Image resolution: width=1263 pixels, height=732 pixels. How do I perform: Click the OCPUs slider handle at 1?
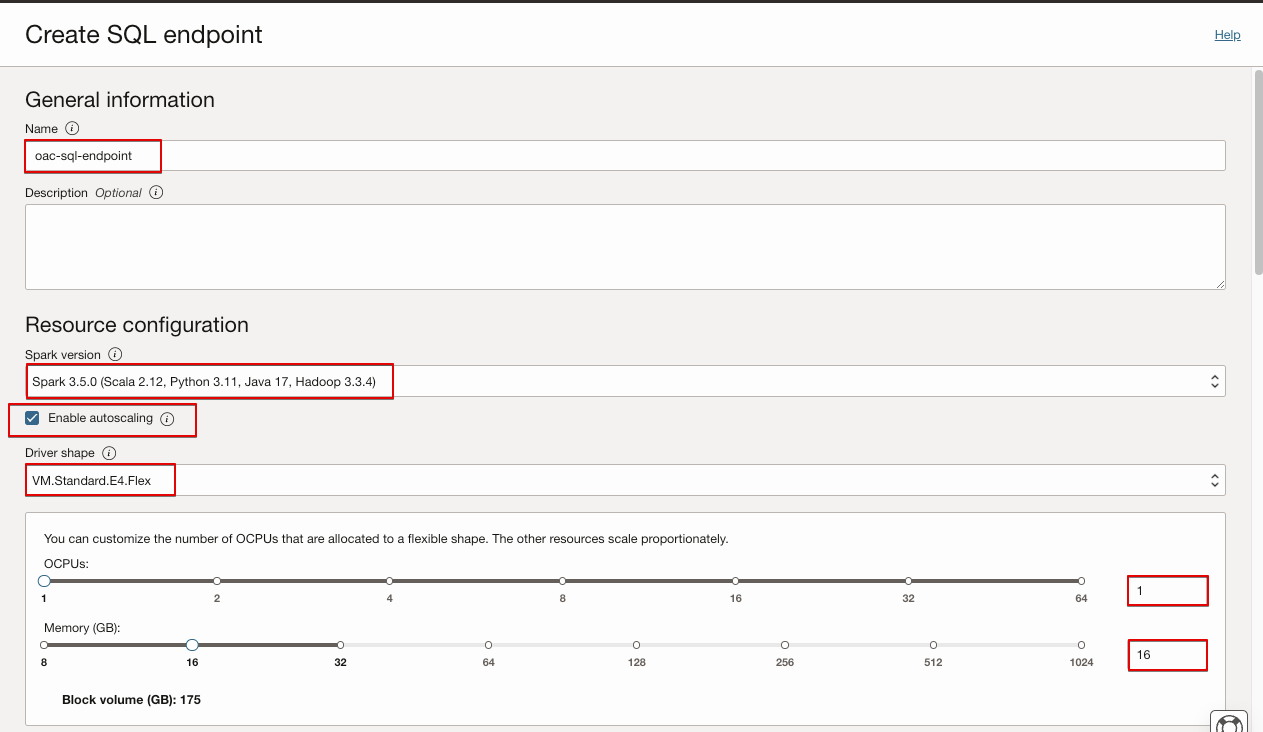pyautogui.click(x=44, y=581)
